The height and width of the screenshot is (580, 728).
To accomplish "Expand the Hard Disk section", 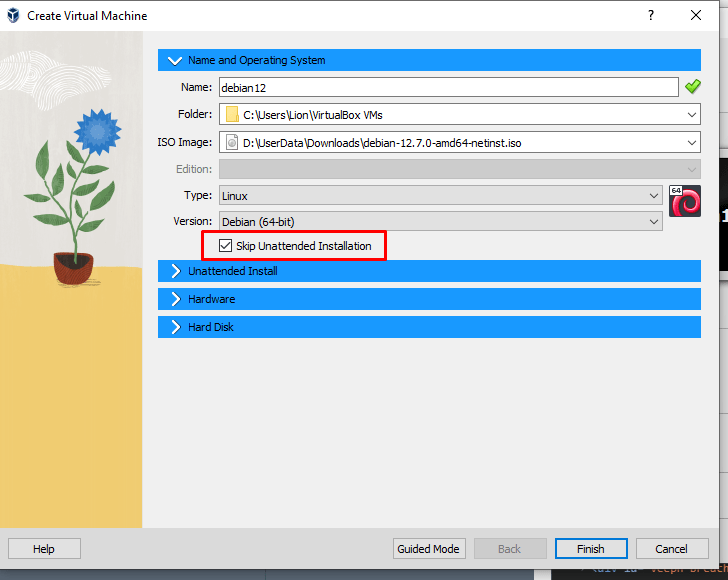I will coord(429,327).
